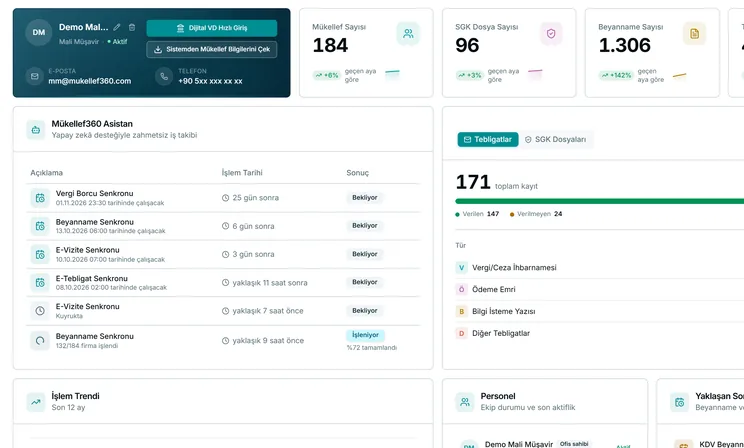The width and height of the screenshot is (744, 448).
Task: Click the %72 tamamlandı progress text
Action: (x=372, y=348)
